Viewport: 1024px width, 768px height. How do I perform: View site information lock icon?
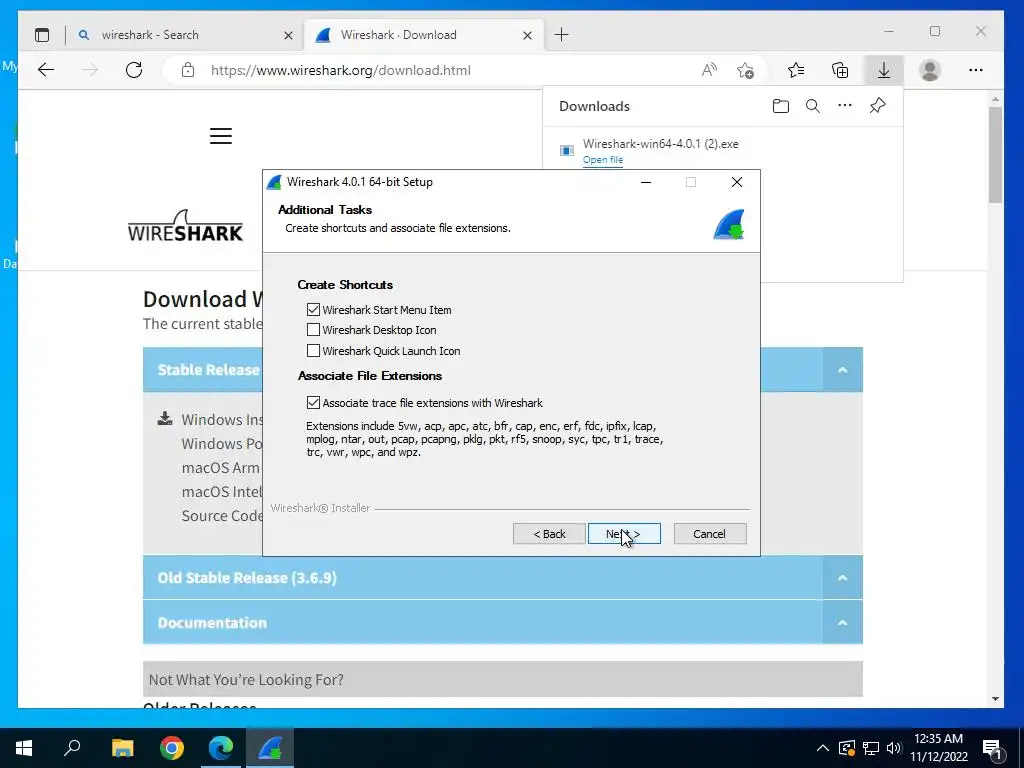188,70
